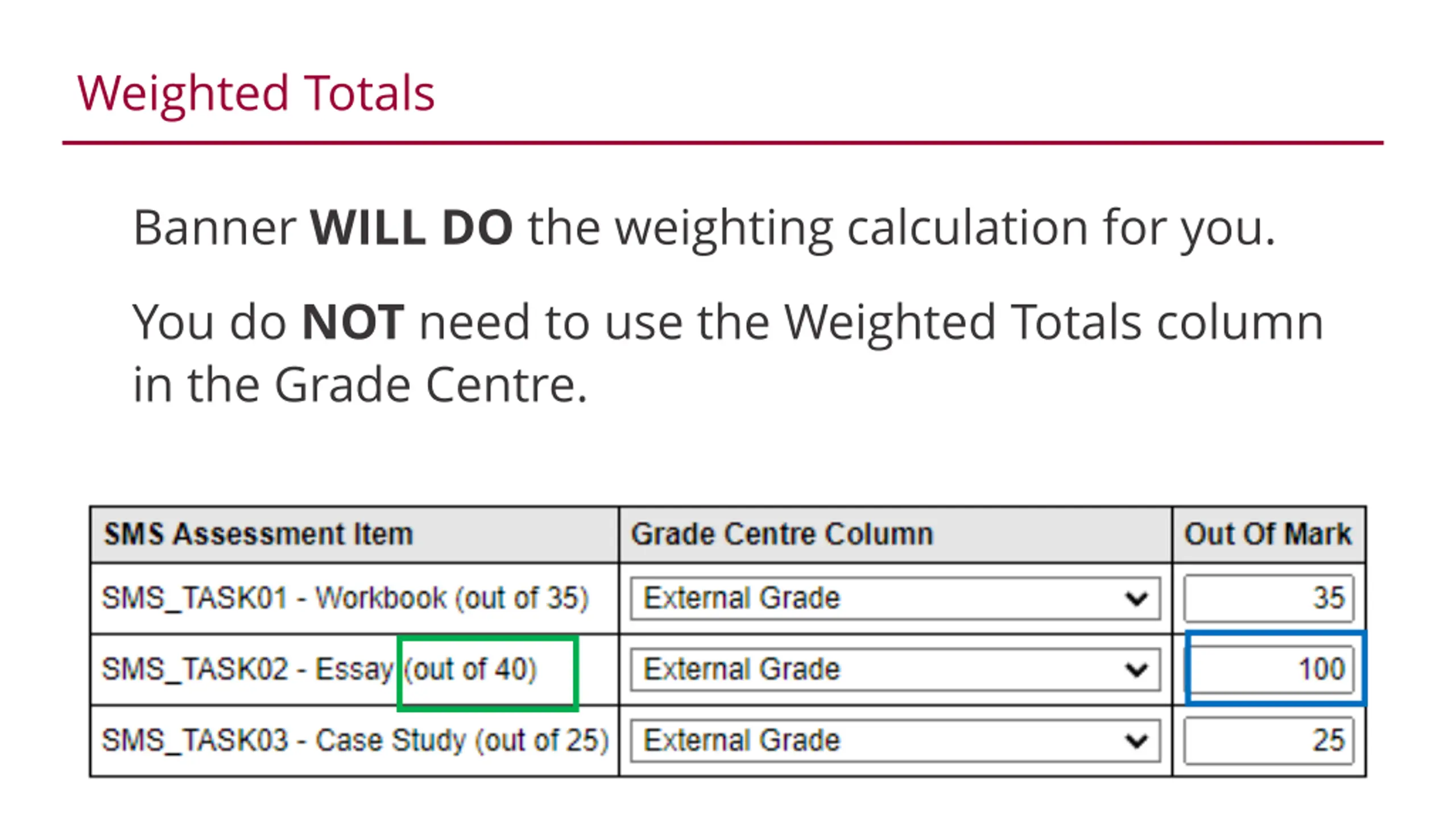Click the SMS_TASK01 - Workbook item label
1456x819 pixels.
point(345,598)
